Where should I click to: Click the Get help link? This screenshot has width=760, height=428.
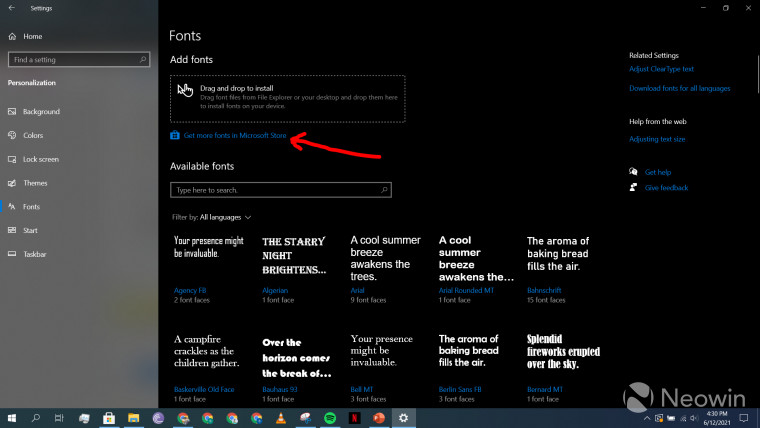pyautogui.click(x=658, y=172)
